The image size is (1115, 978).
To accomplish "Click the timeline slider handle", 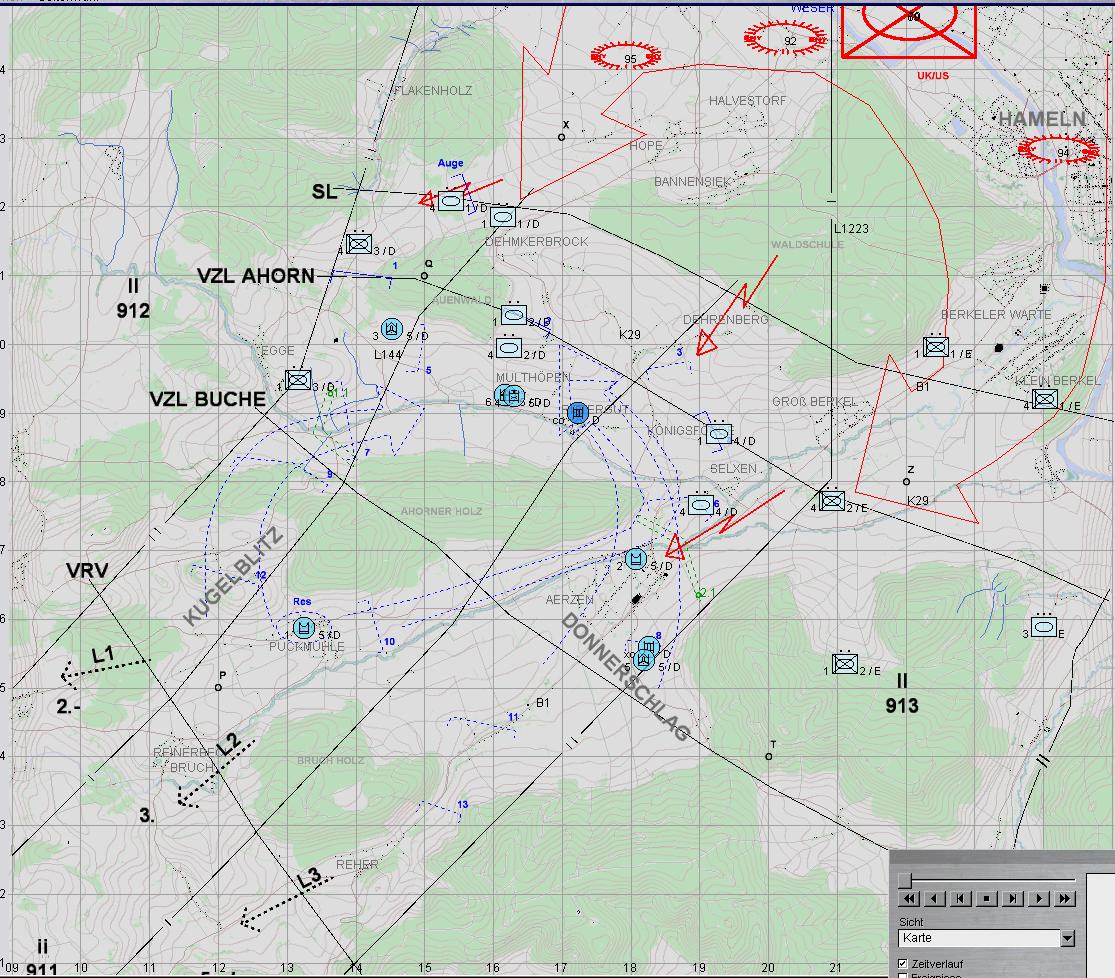I will tap(905, 881).
